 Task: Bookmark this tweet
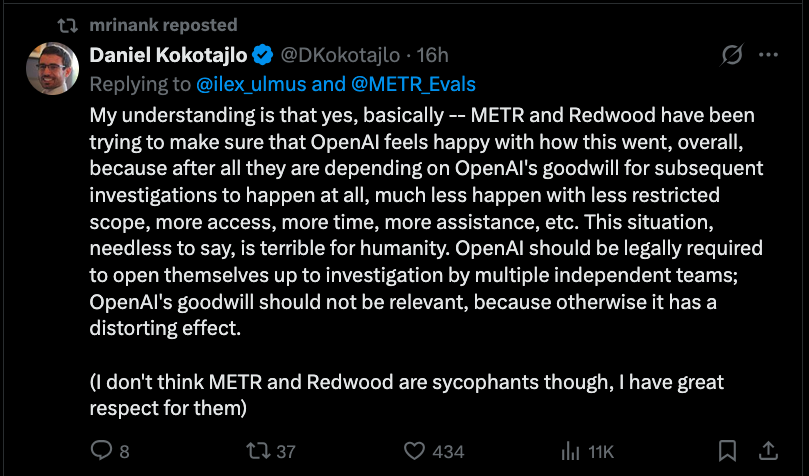point(727,451)
